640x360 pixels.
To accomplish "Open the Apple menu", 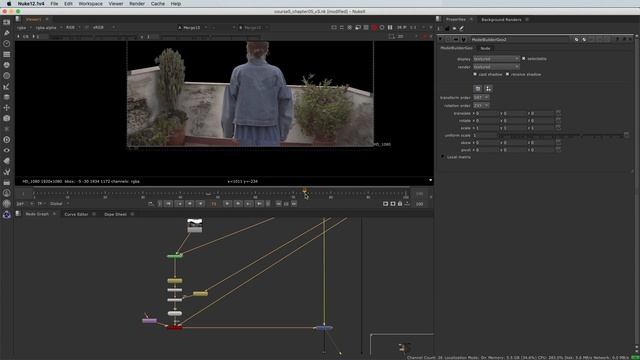I will coord(9,4).
